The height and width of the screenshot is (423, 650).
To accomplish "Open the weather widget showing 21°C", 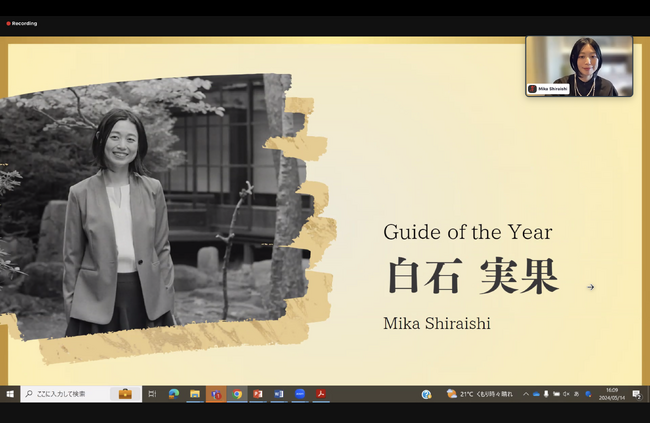I will click(x=480, y=394).
